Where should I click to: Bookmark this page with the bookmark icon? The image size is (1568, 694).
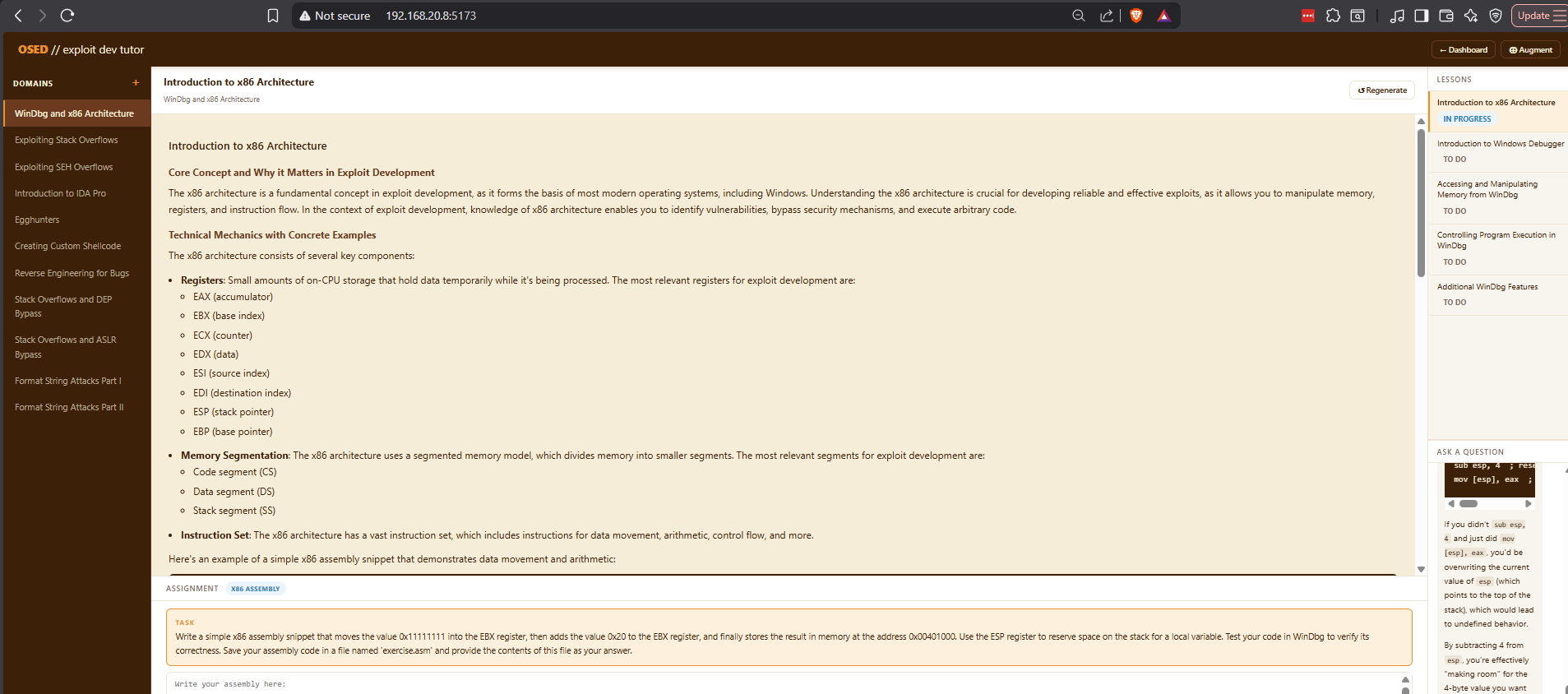[273, 16]
